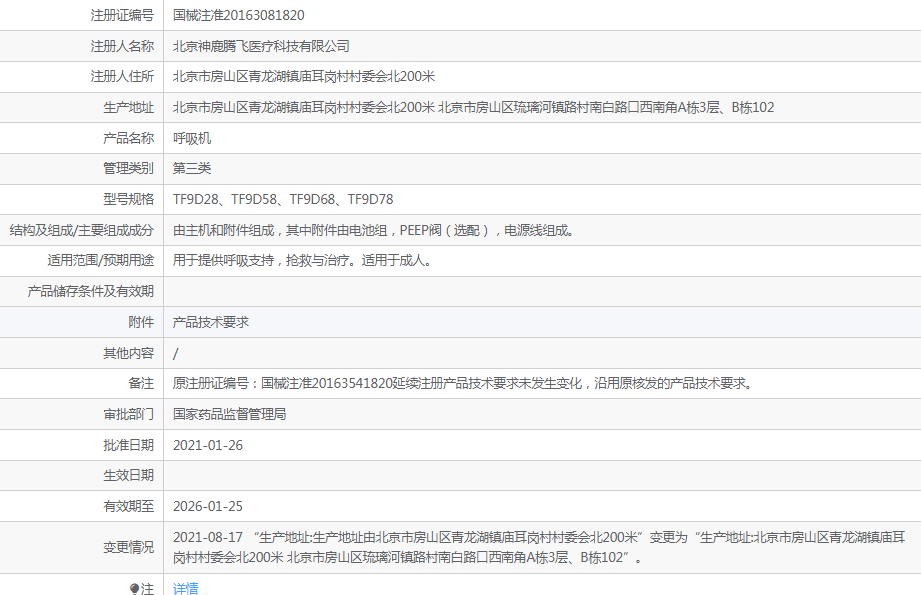Click the 注册人名称 label
Image resolution: width=921 pixels, height=595 pixels.
coord(122,46)
